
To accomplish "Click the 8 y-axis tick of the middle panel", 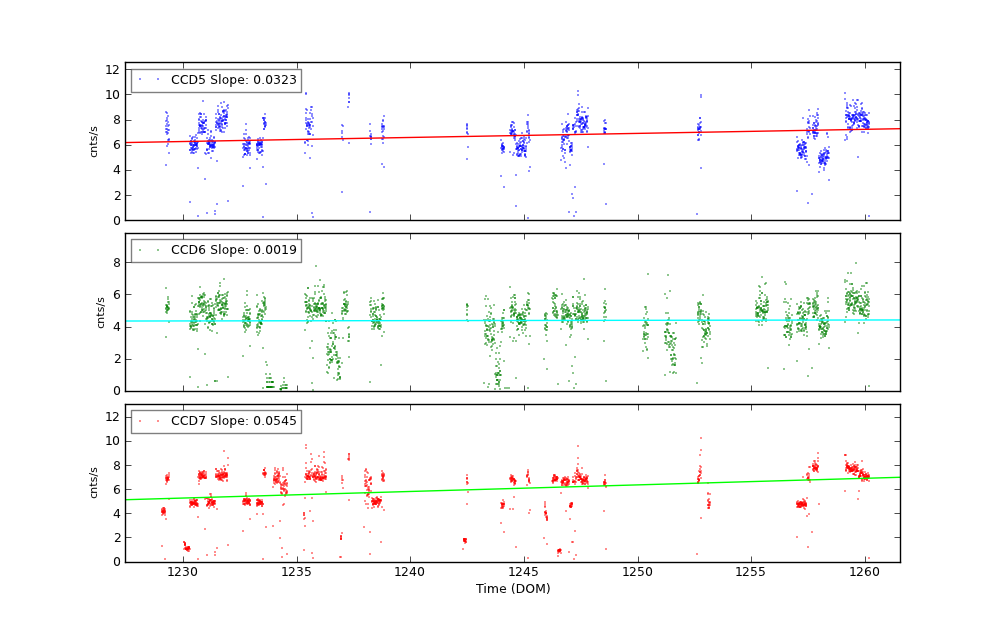I will coord(116,263).
